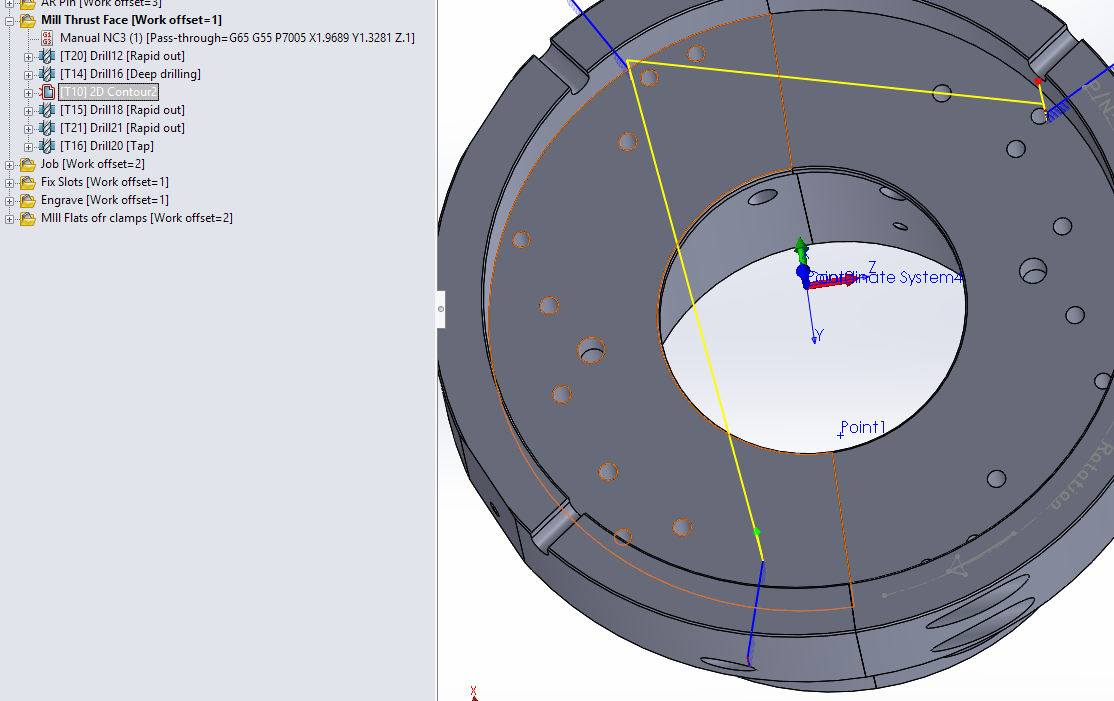
Task: Expand the MIll Flats ofr clamps node
Action: click(8, 217)
